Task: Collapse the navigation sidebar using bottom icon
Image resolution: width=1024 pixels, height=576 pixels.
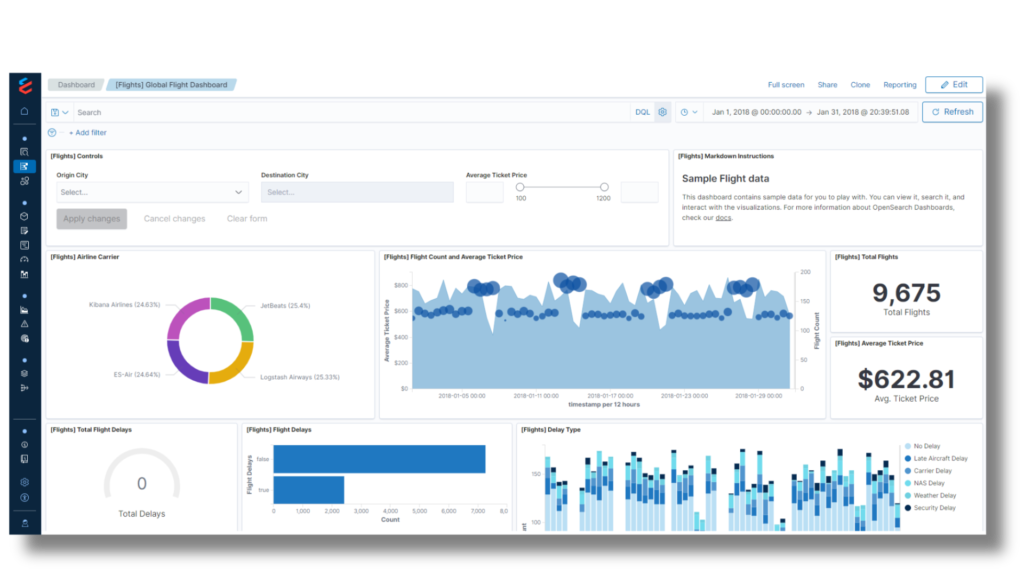Action: pyautogui.click(x=27, y=524)
